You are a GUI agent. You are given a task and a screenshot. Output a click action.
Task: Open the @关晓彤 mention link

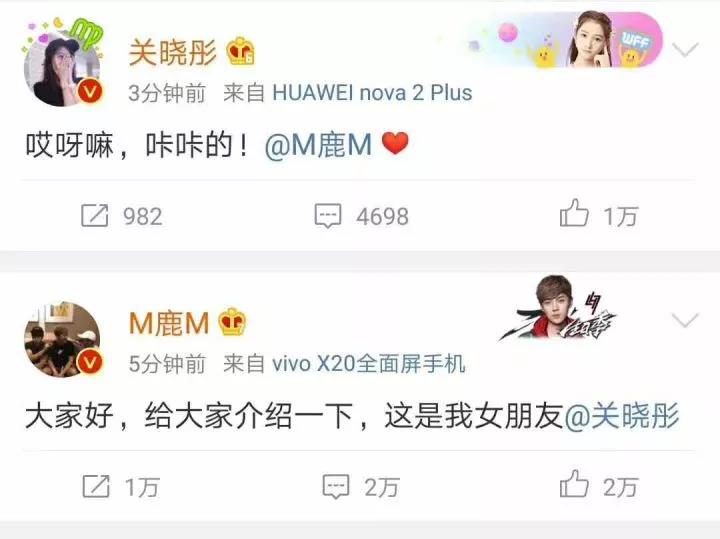click(621, 416)
